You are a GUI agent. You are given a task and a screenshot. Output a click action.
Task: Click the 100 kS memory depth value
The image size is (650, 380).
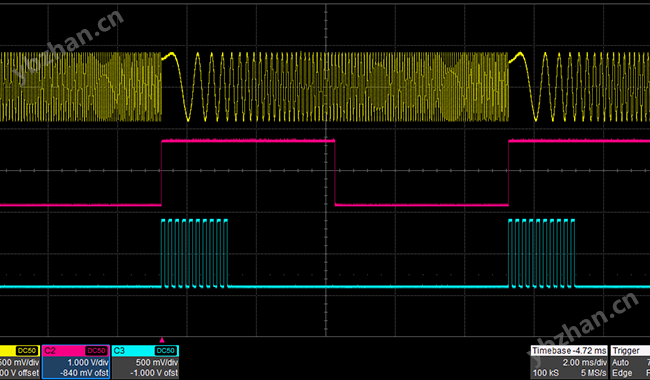pyautogui.click(x=546, y=373)
